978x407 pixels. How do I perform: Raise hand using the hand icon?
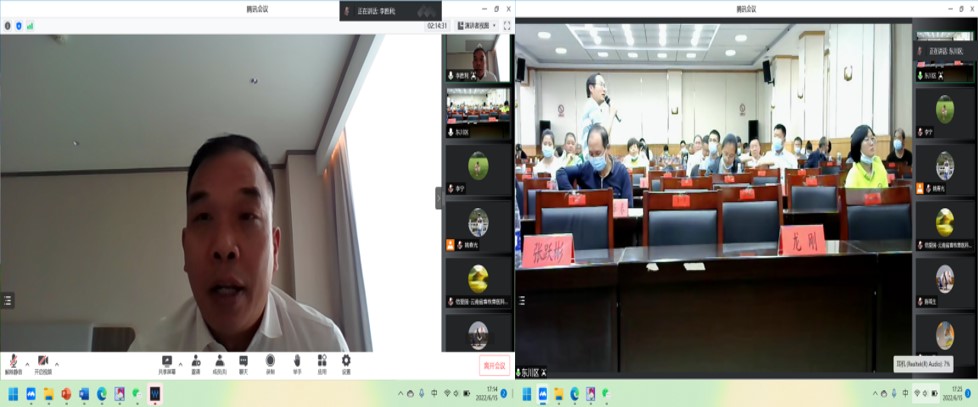click(x=297, y=364)
